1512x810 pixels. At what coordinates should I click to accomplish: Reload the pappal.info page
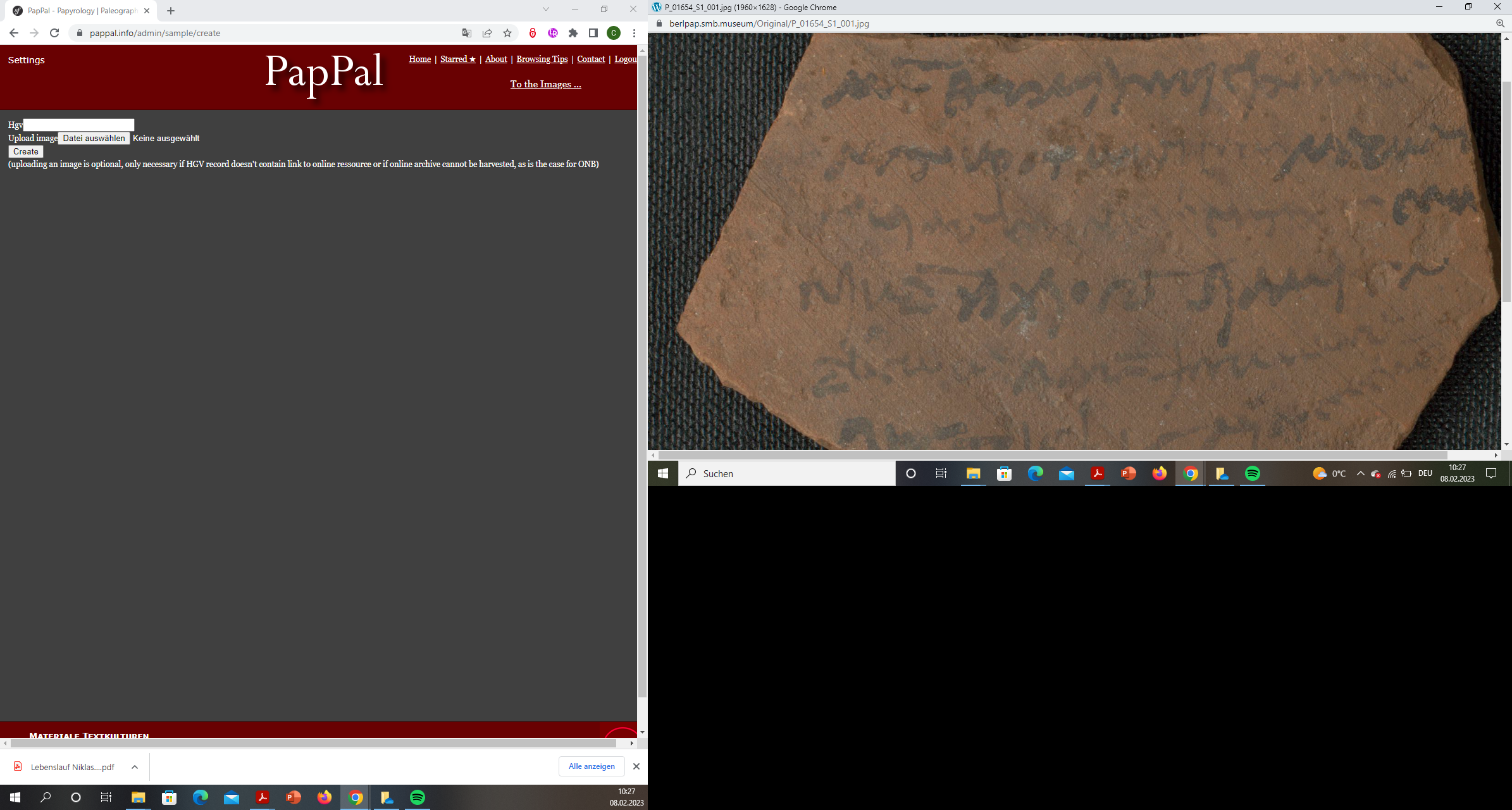click(x=54, y=33)
